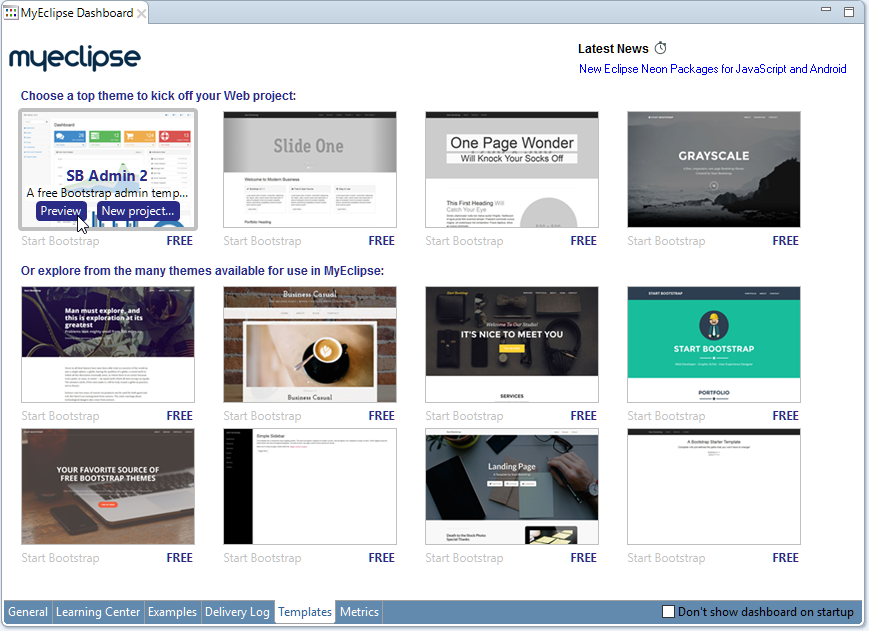The height and width of the screenshot is (631, 869).
Task: Open the Delivery Log tab
Action: click(x=237, y=611)
